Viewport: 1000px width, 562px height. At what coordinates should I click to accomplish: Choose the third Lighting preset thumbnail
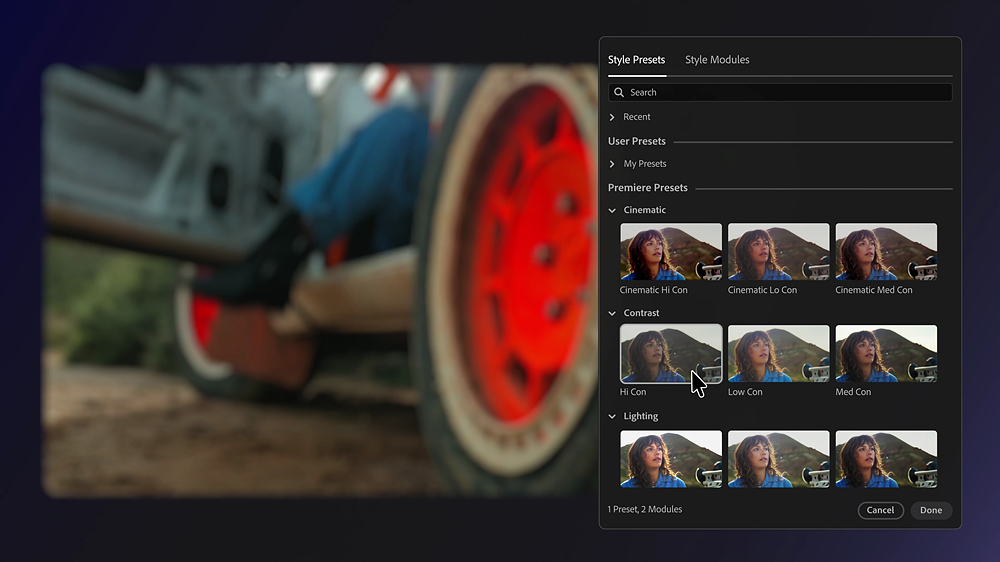tap(886, 458)
